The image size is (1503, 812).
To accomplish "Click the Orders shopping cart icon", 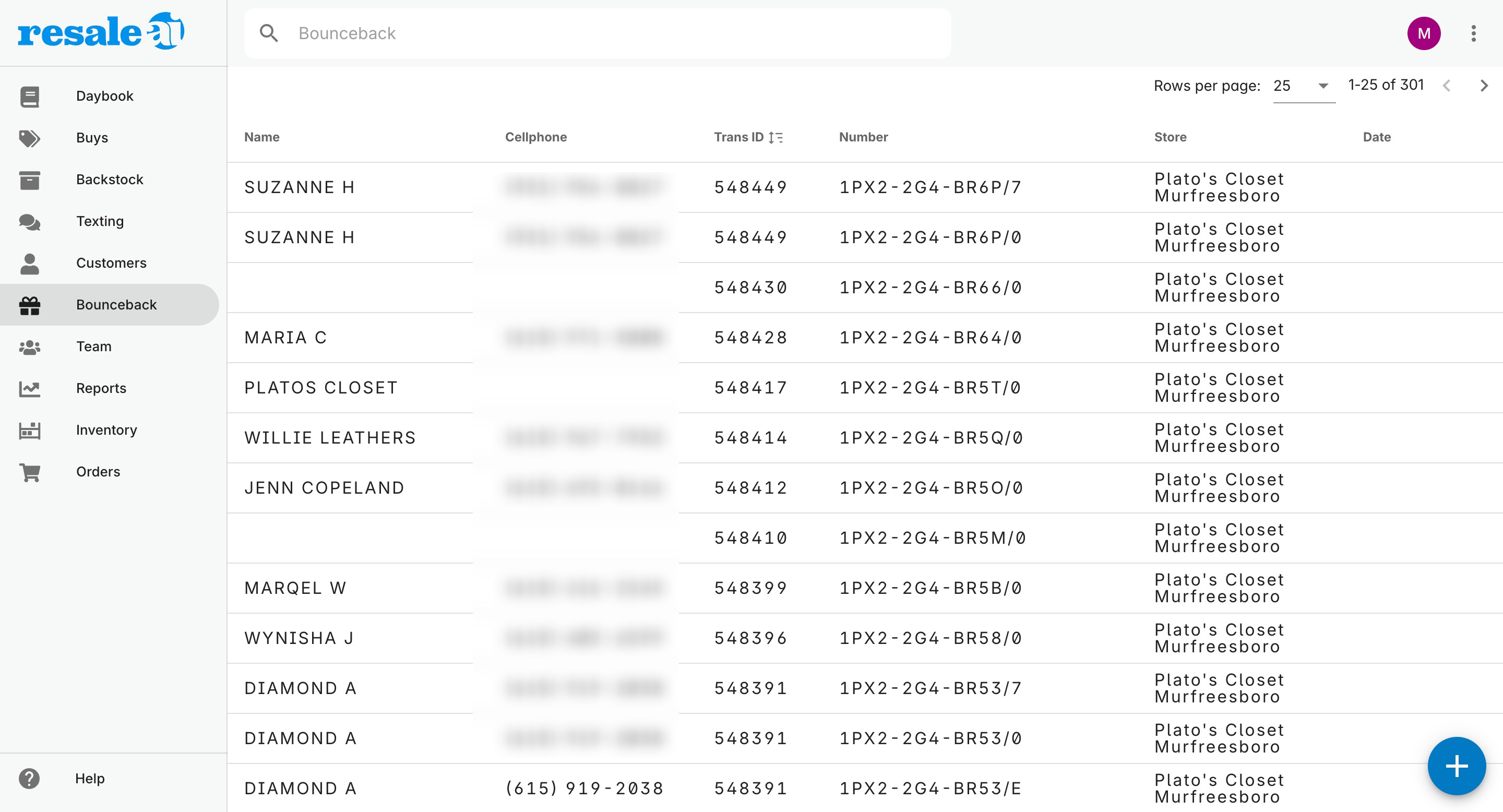I will [29, 472].
